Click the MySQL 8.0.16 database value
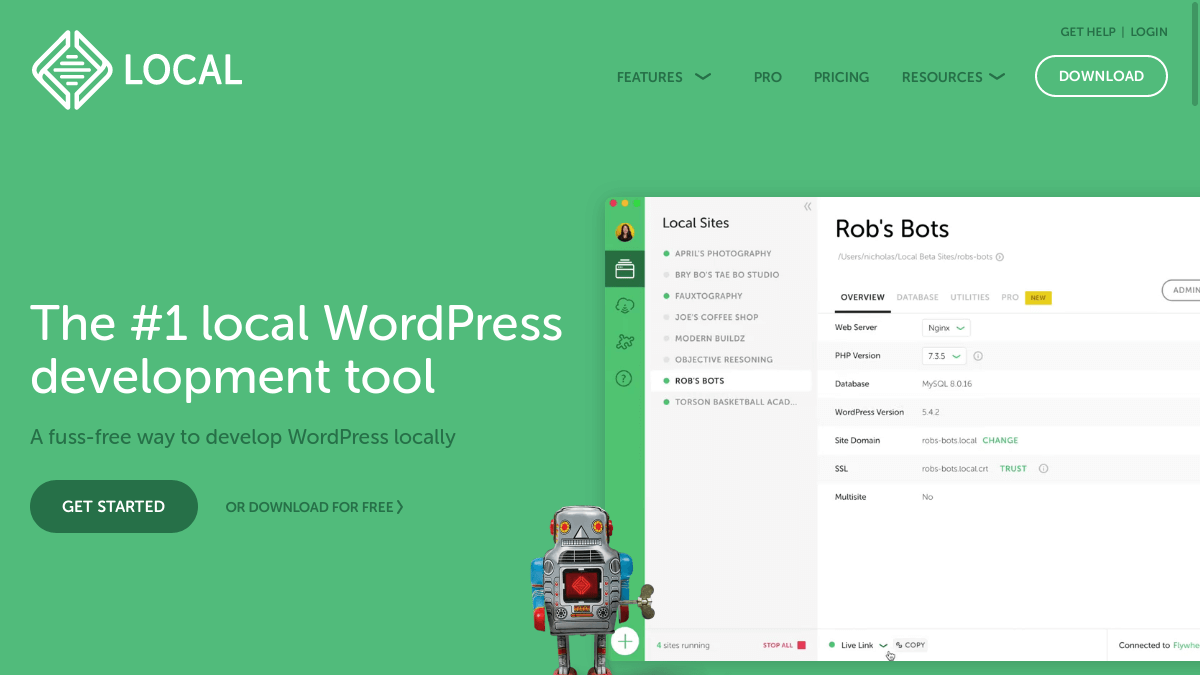Viewport: 1200px width, 675px height. coord(947,384)
